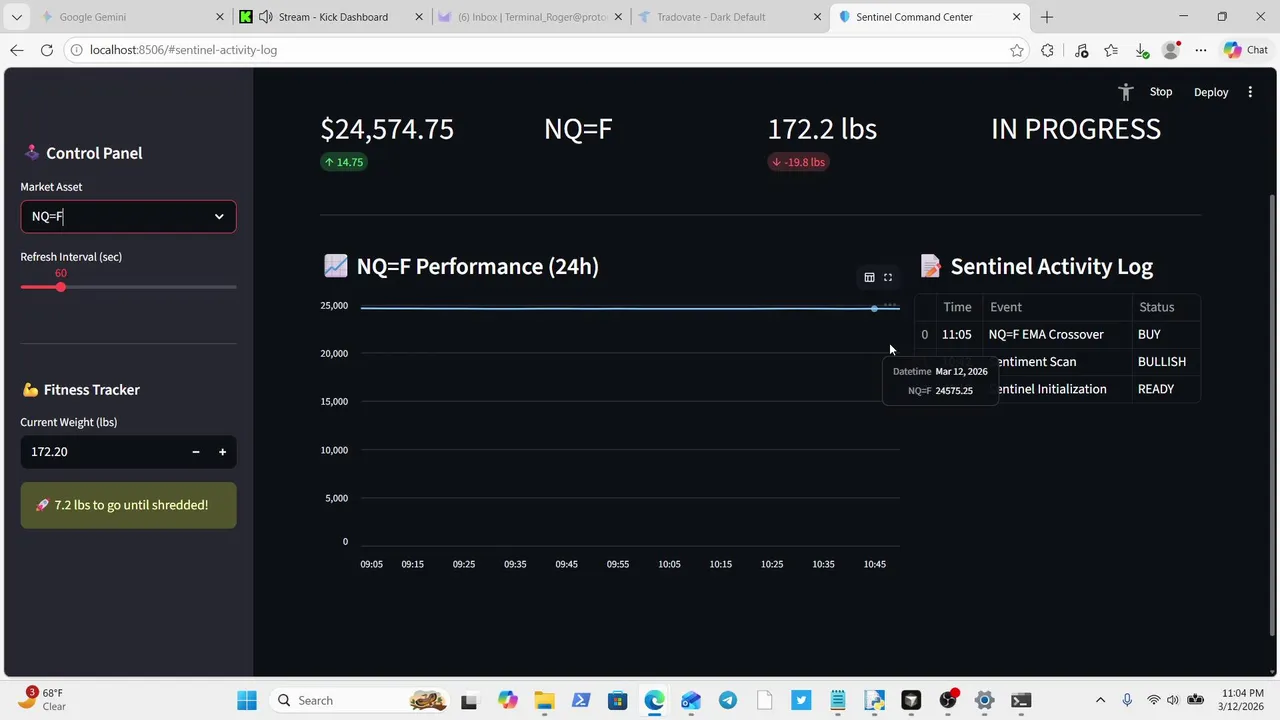
Task: Open the browser media controls icon
Action: [1081, 50]
